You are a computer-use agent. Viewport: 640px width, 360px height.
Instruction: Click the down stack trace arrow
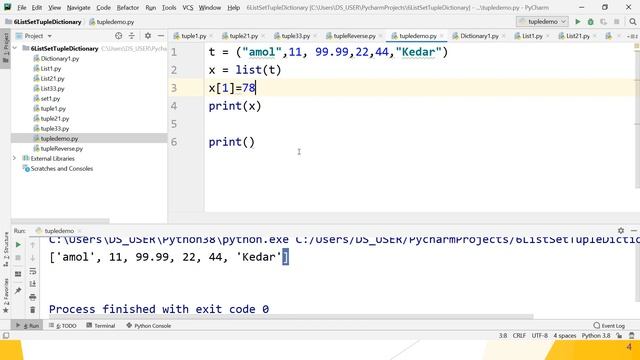pyautogui.click(x=33, y=258)
